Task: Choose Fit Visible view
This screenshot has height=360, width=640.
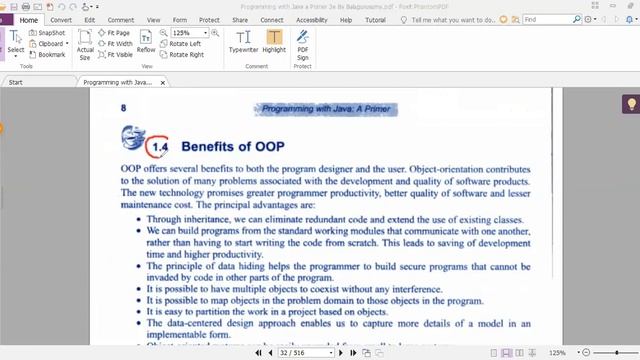Action: pos(116,55)
